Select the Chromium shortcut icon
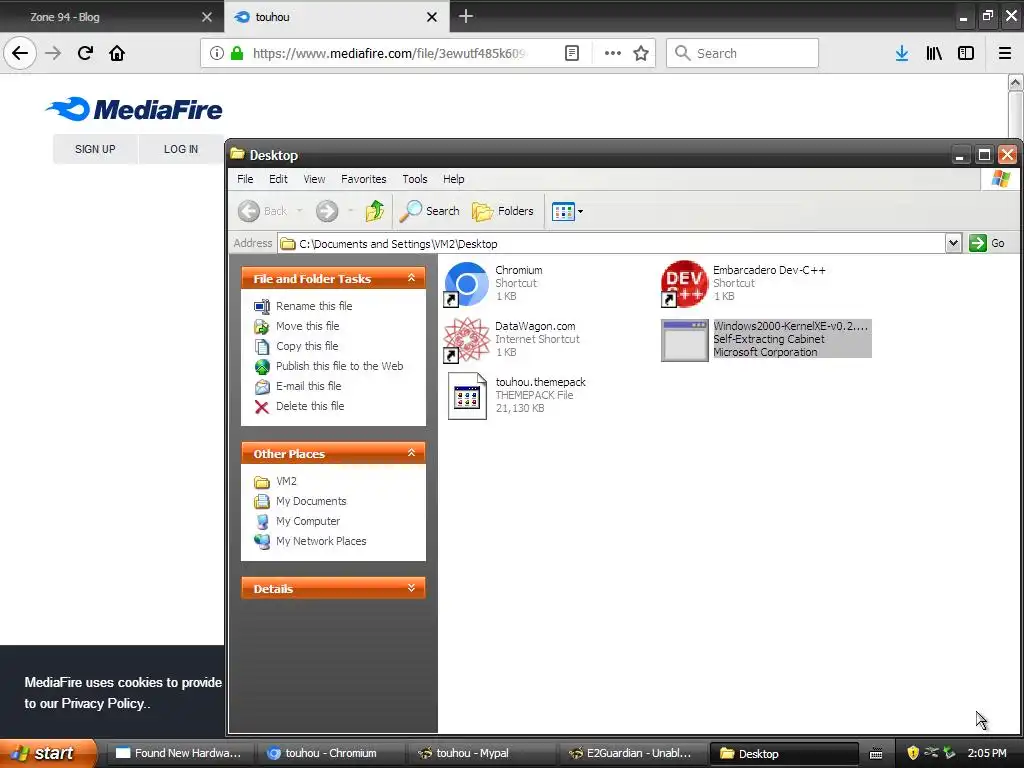The width and height of the screenshot is (1024, 768). pyautogui.click(x=466, y=283)
